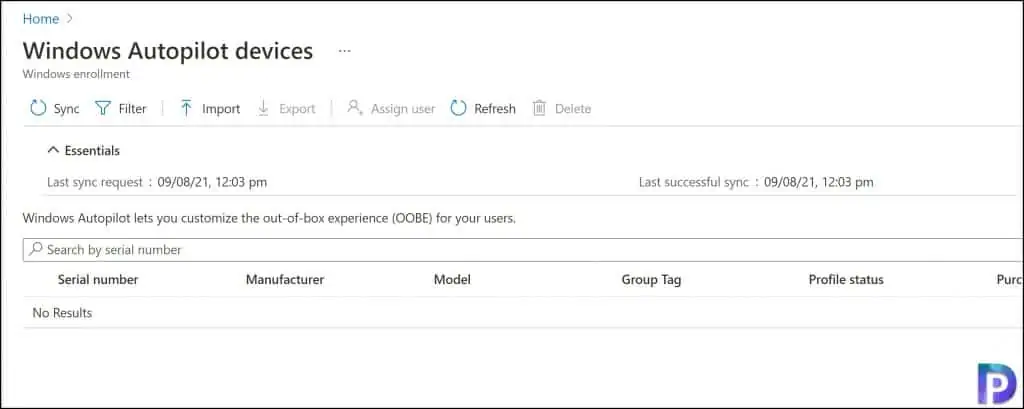
Task: Click the Refresh button label
Action: coord(494,109)
